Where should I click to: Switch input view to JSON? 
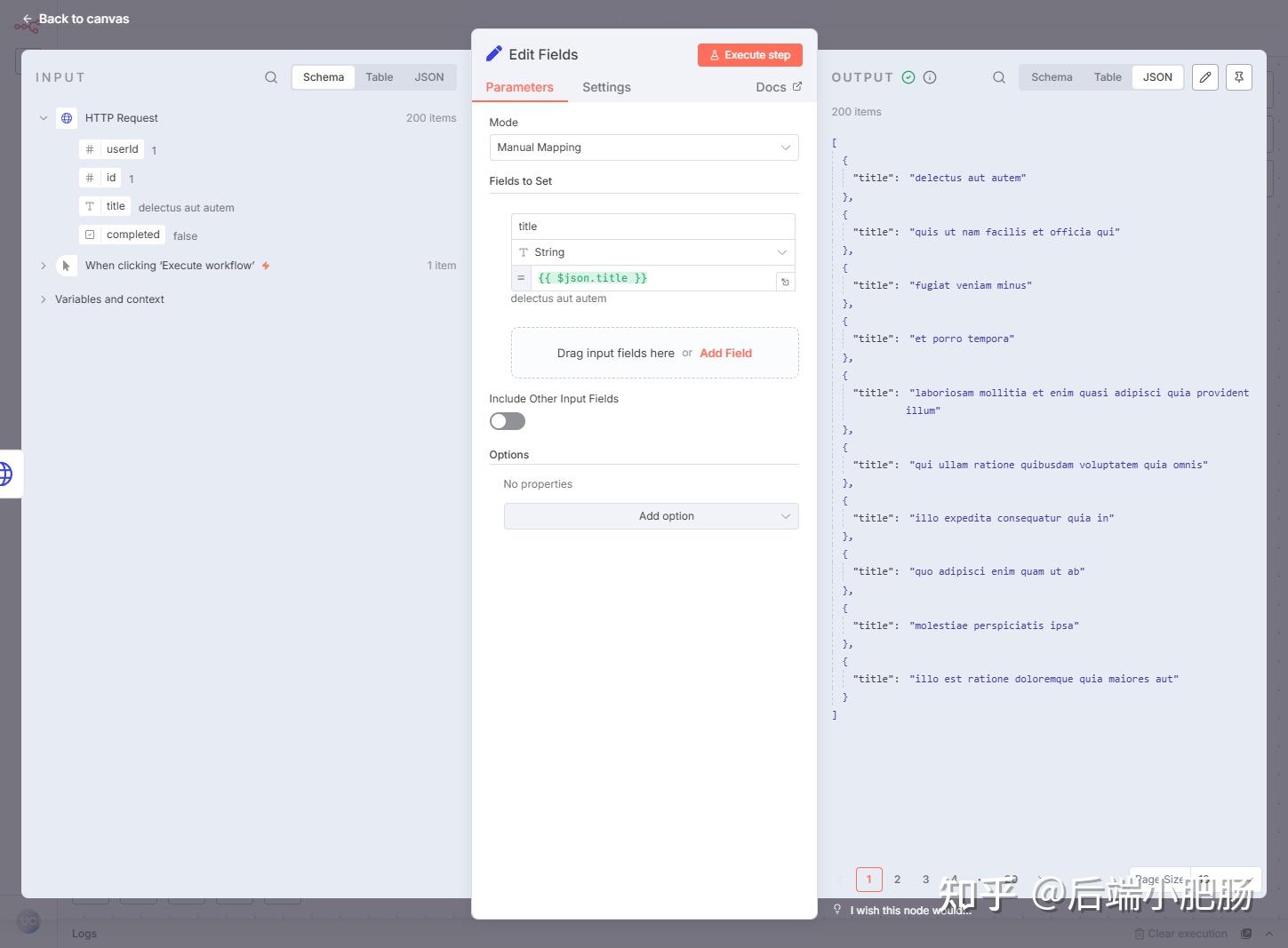pos(429,77)
